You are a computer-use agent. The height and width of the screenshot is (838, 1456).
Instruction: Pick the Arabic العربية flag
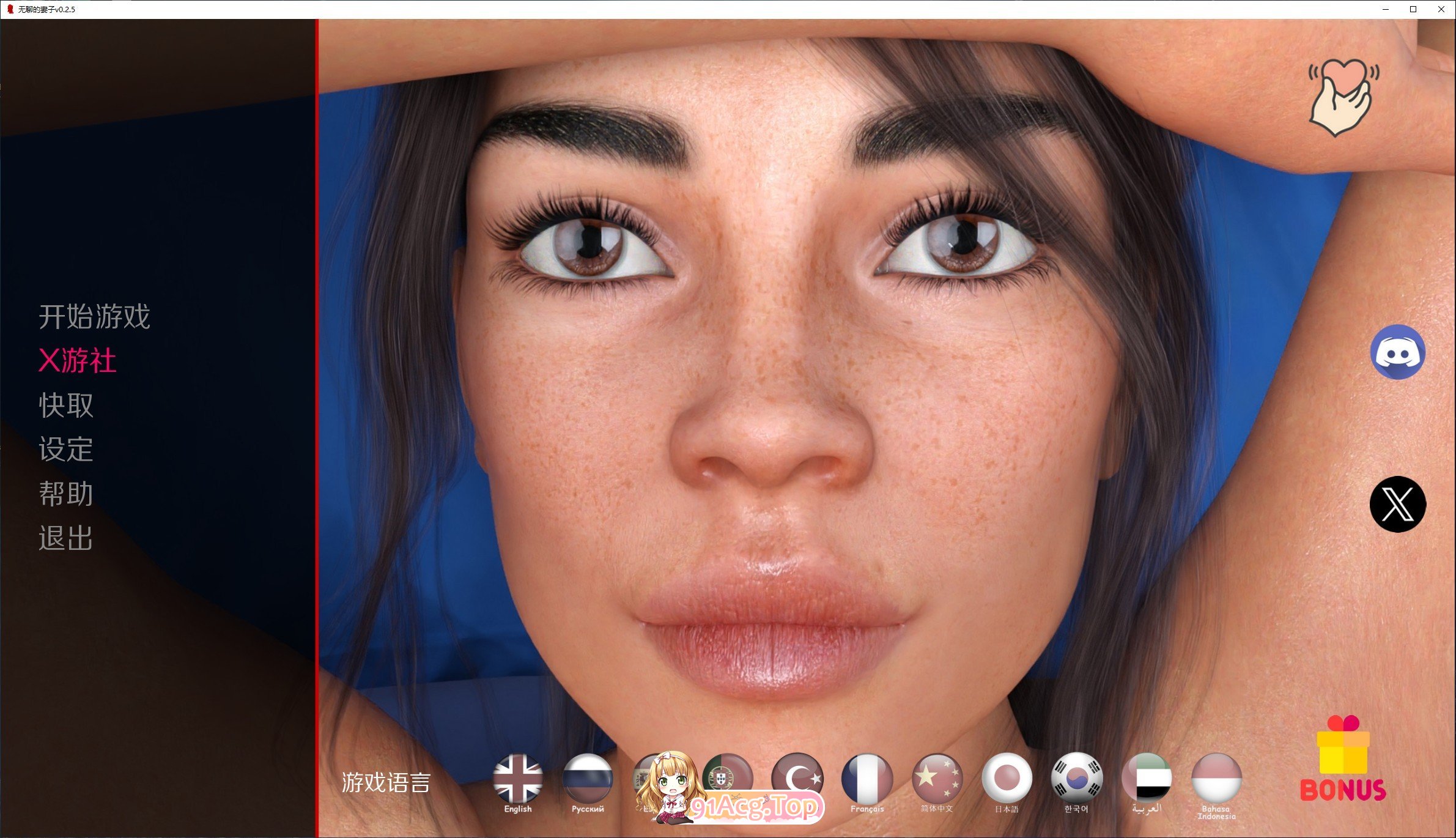coord(1147,779)
